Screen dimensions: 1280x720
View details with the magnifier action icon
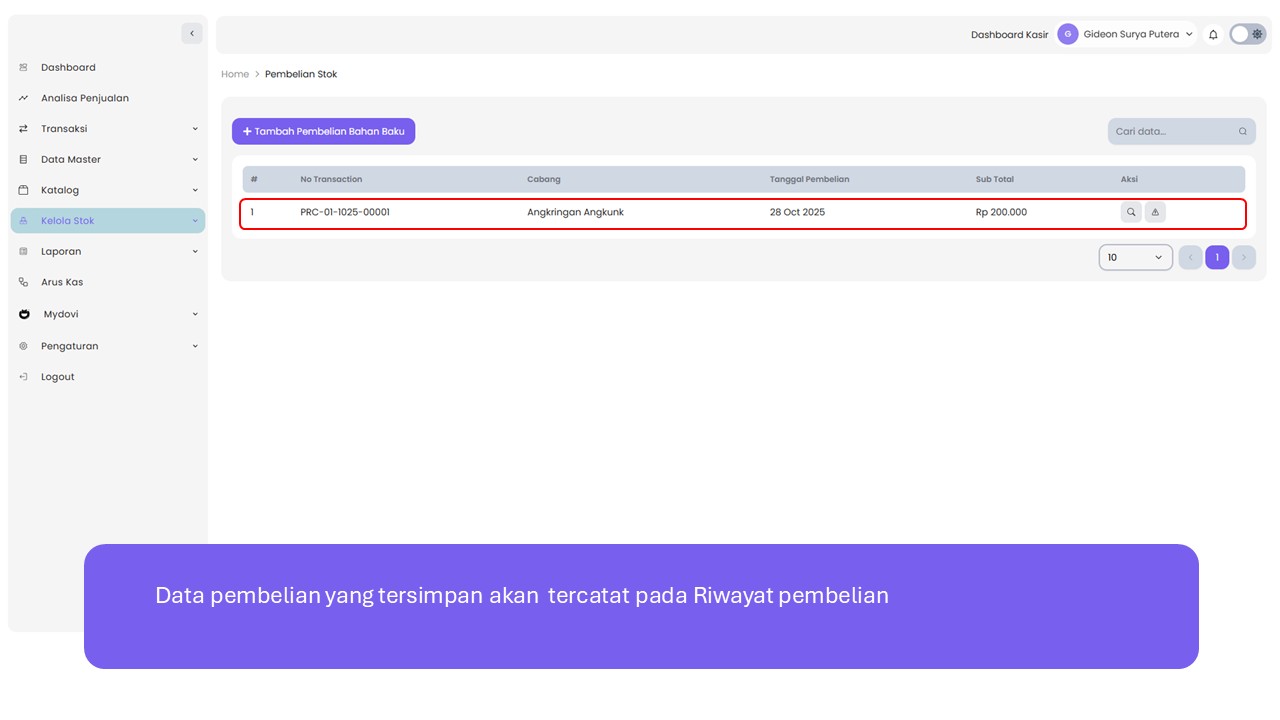coord(1131,212)
